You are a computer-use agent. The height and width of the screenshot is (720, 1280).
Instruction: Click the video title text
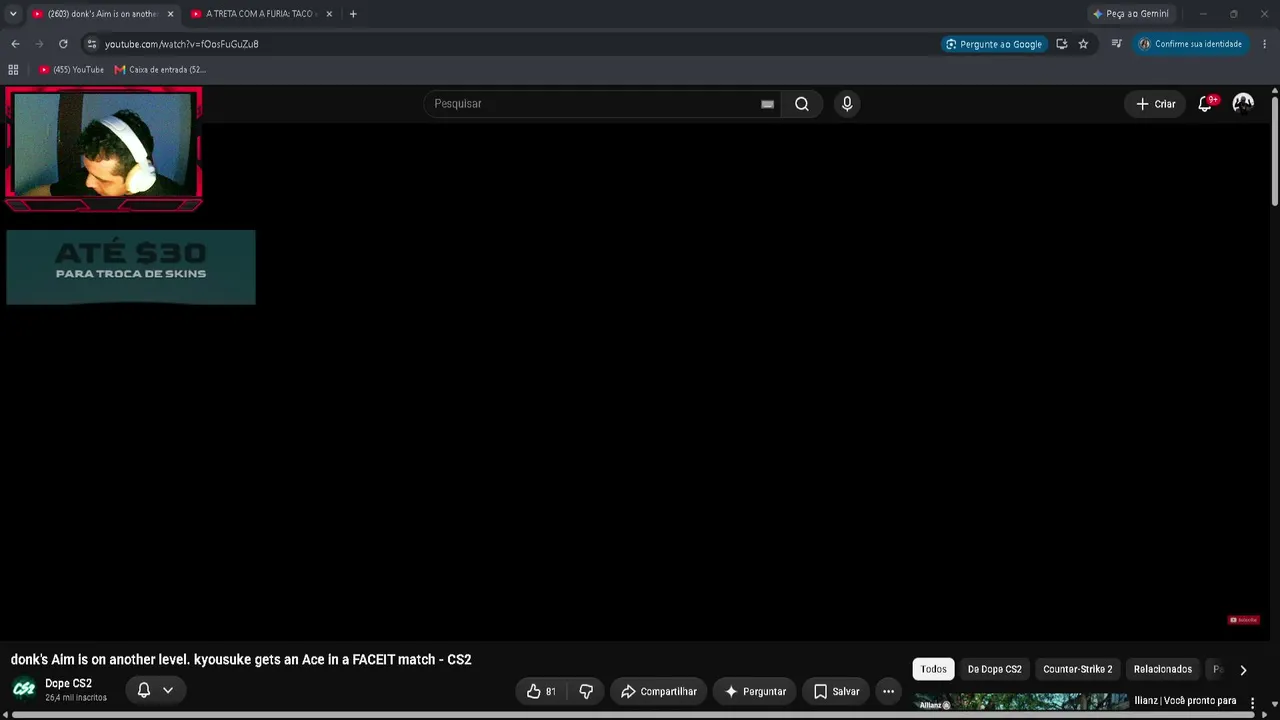(x=241, y=660)
